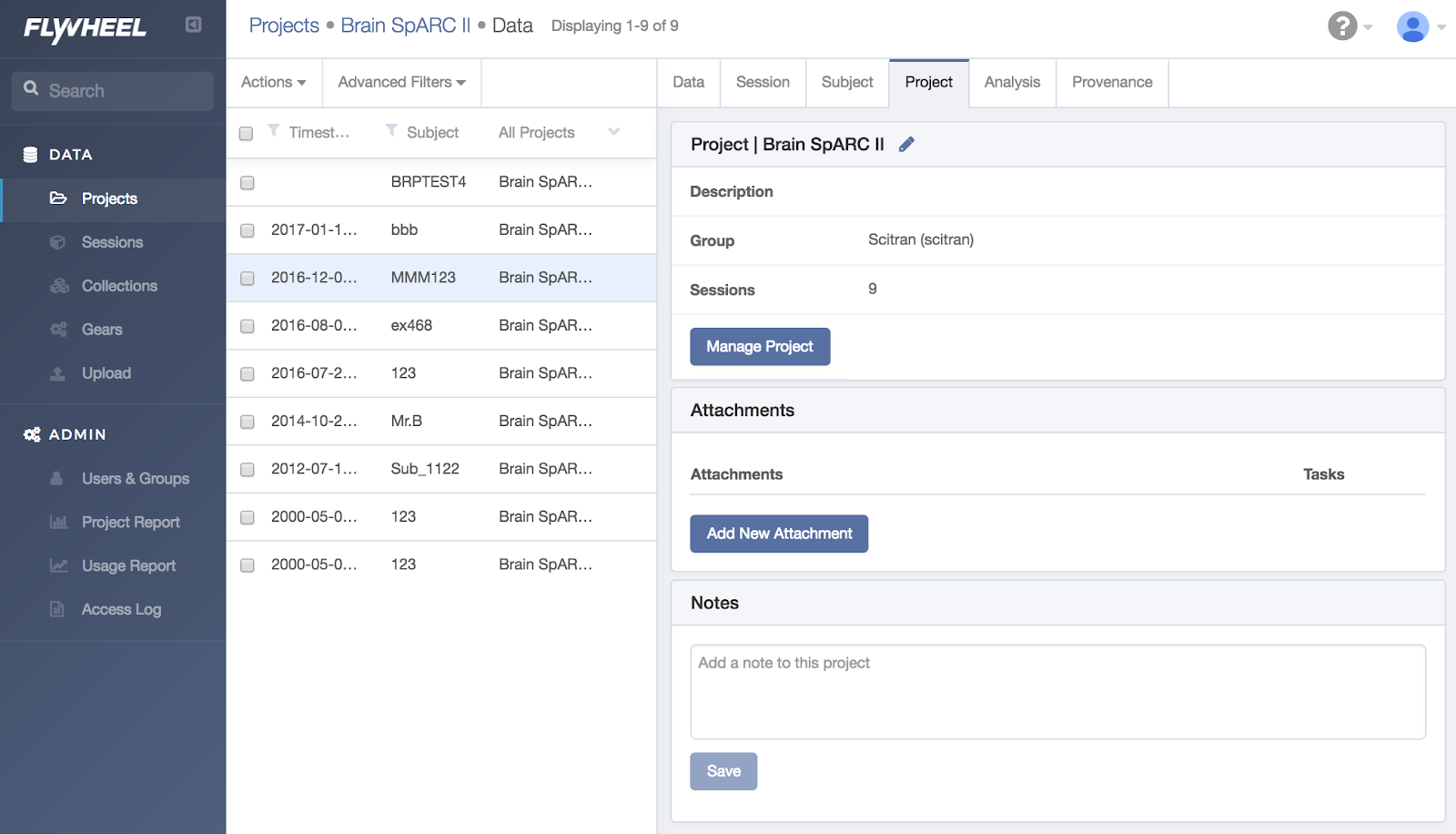Check the MMM123 row checkbox

[247, 279]
